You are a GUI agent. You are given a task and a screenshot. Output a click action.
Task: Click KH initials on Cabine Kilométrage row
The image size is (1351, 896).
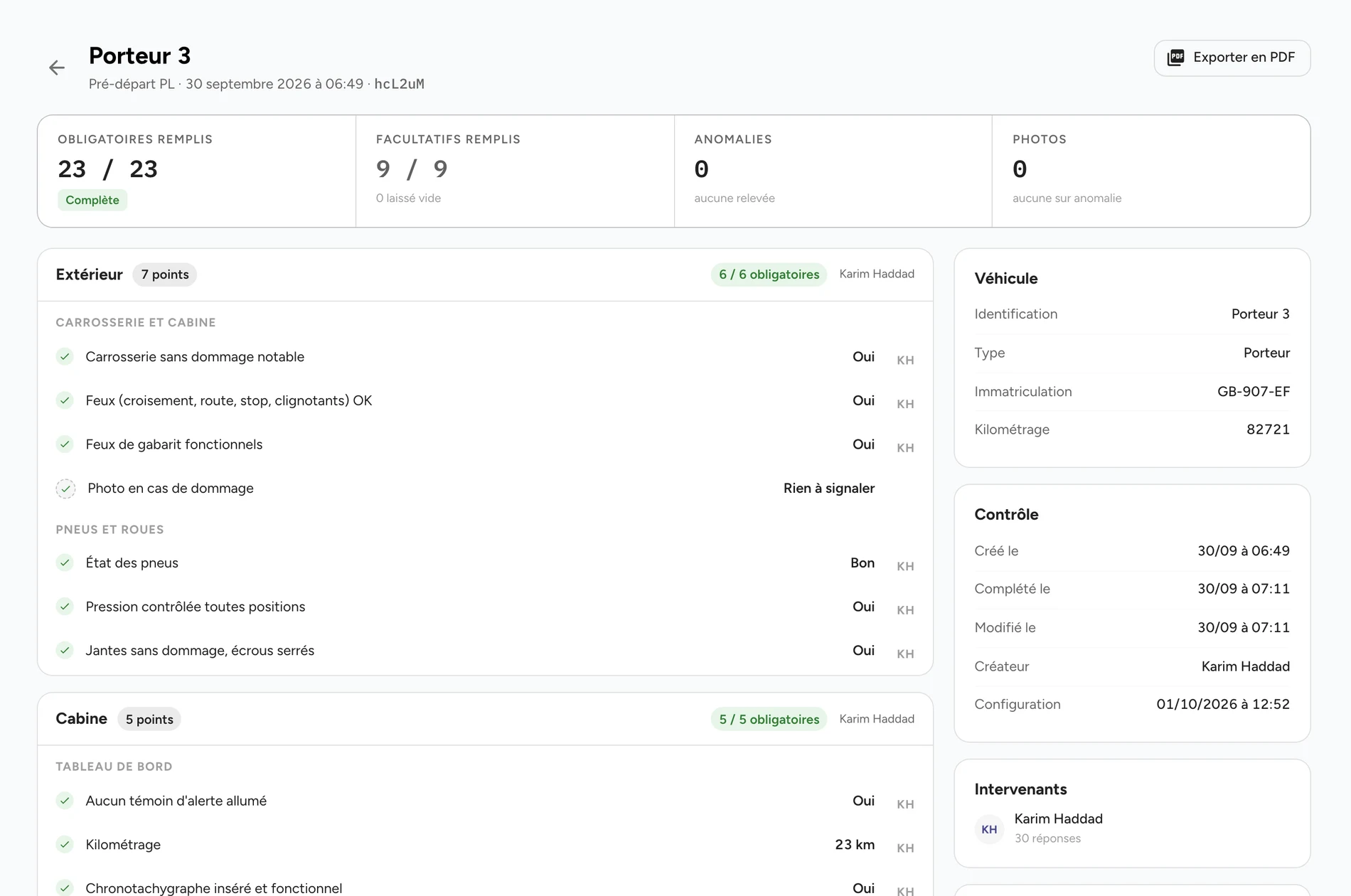click(x=905, y=848)
